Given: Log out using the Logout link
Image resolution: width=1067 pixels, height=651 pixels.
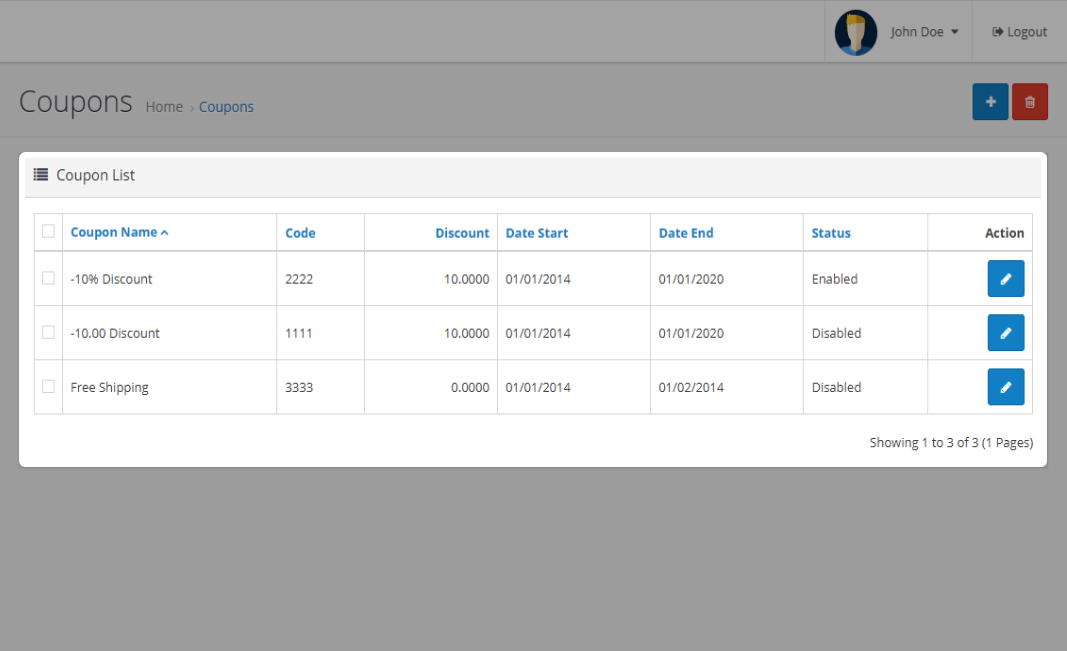Looking at the screenshot, I should 1019,32.
